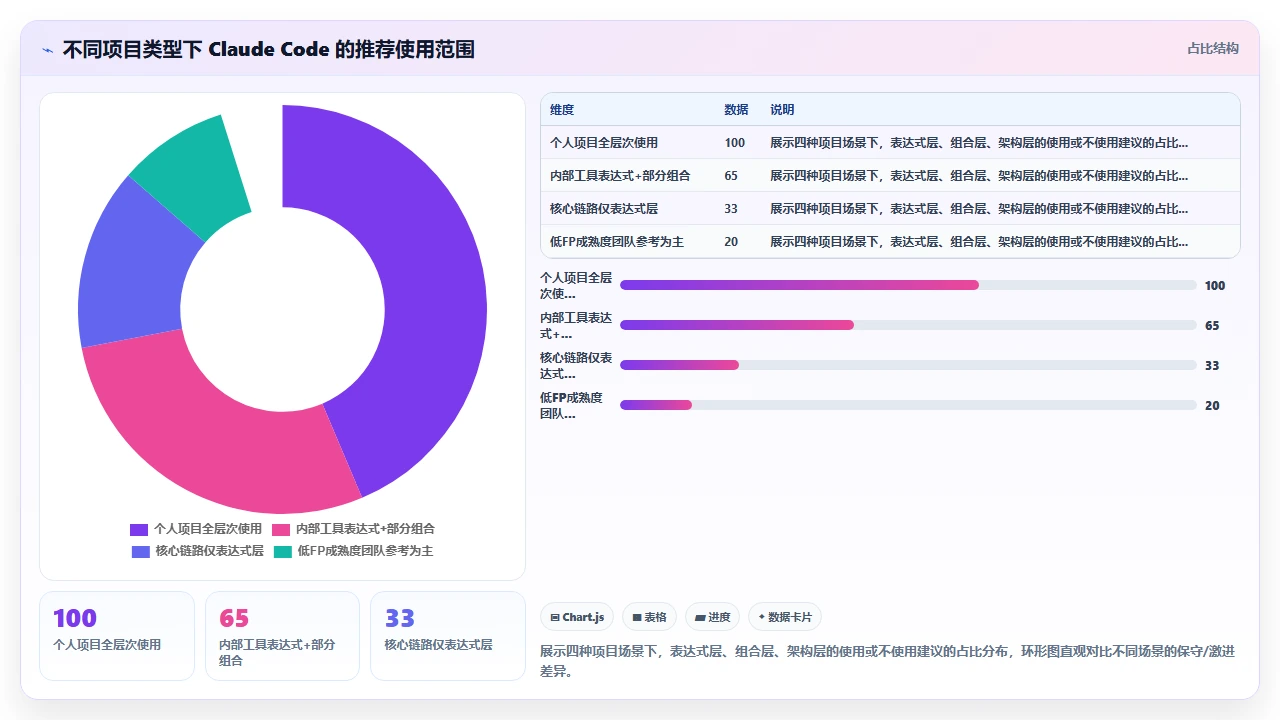Screen dimensions: 1280x720
Task: Click the 占比结构 label in header
Action: coord(1212,48)
